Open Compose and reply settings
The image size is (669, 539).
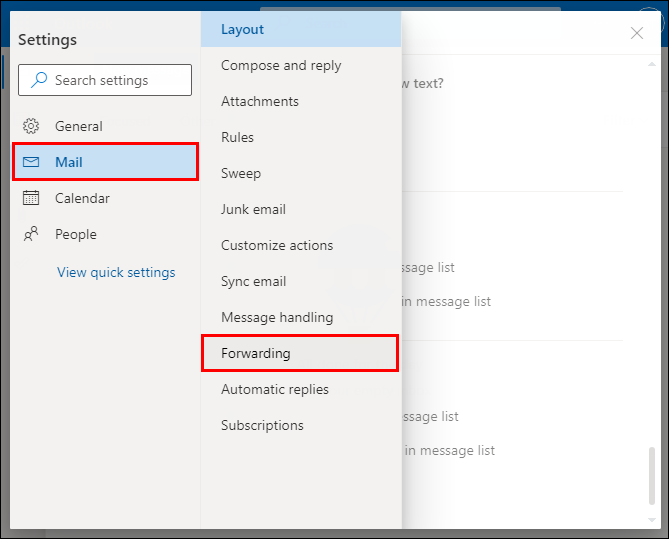point(281,65)
